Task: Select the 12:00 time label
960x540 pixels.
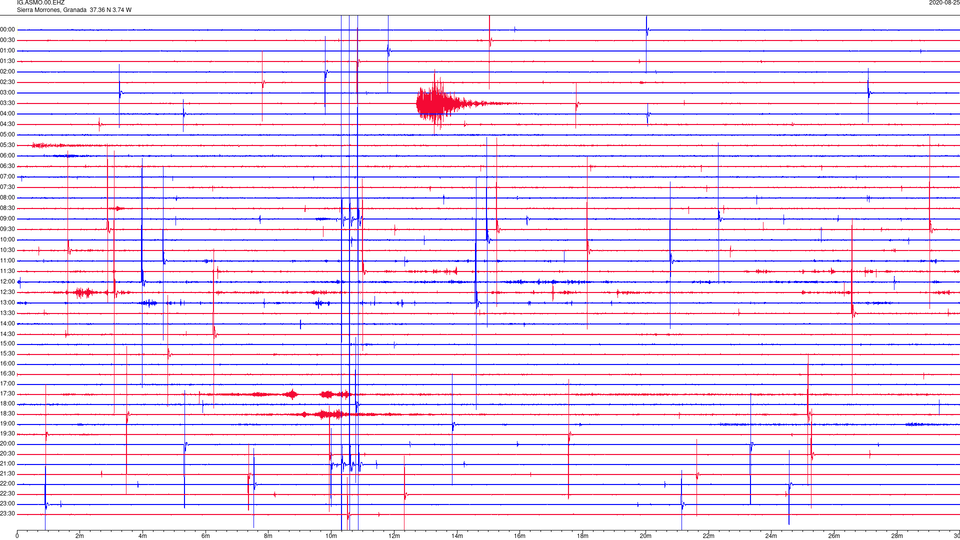Action: [8, 281]
